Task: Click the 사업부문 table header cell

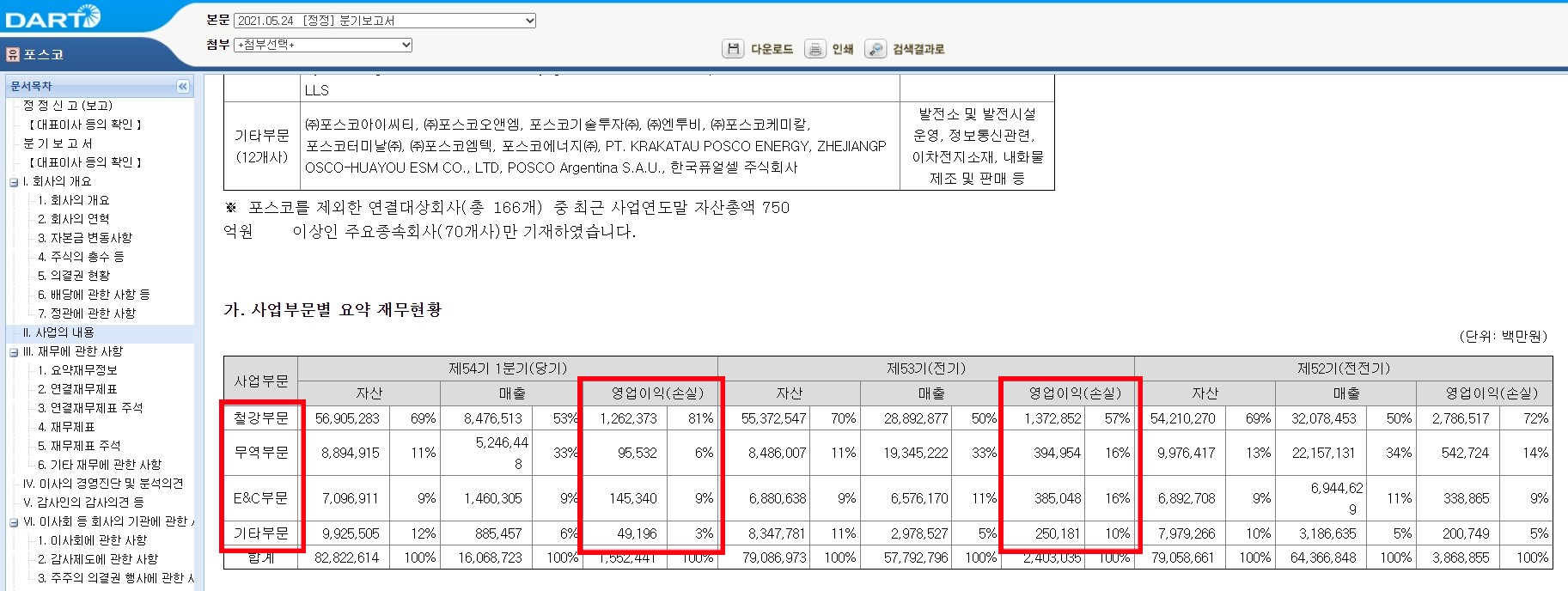Action: [261, 381]
